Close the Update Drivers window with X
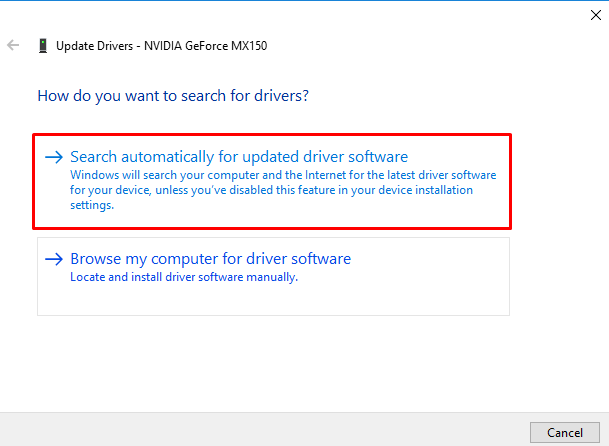609x446 pixels. pyautogui.click(x=584, y=14)
